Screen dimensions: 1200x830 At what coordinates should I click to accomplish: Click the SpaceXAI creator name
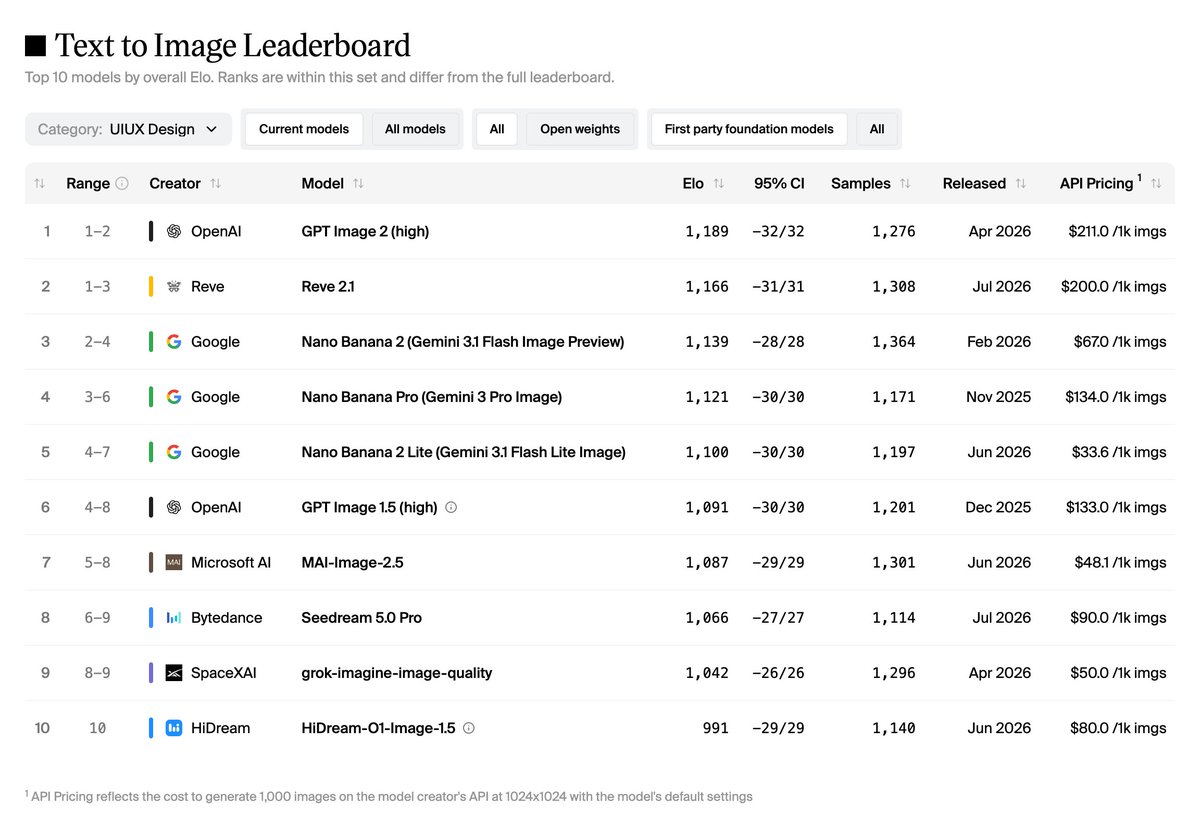tap(224, 673)
